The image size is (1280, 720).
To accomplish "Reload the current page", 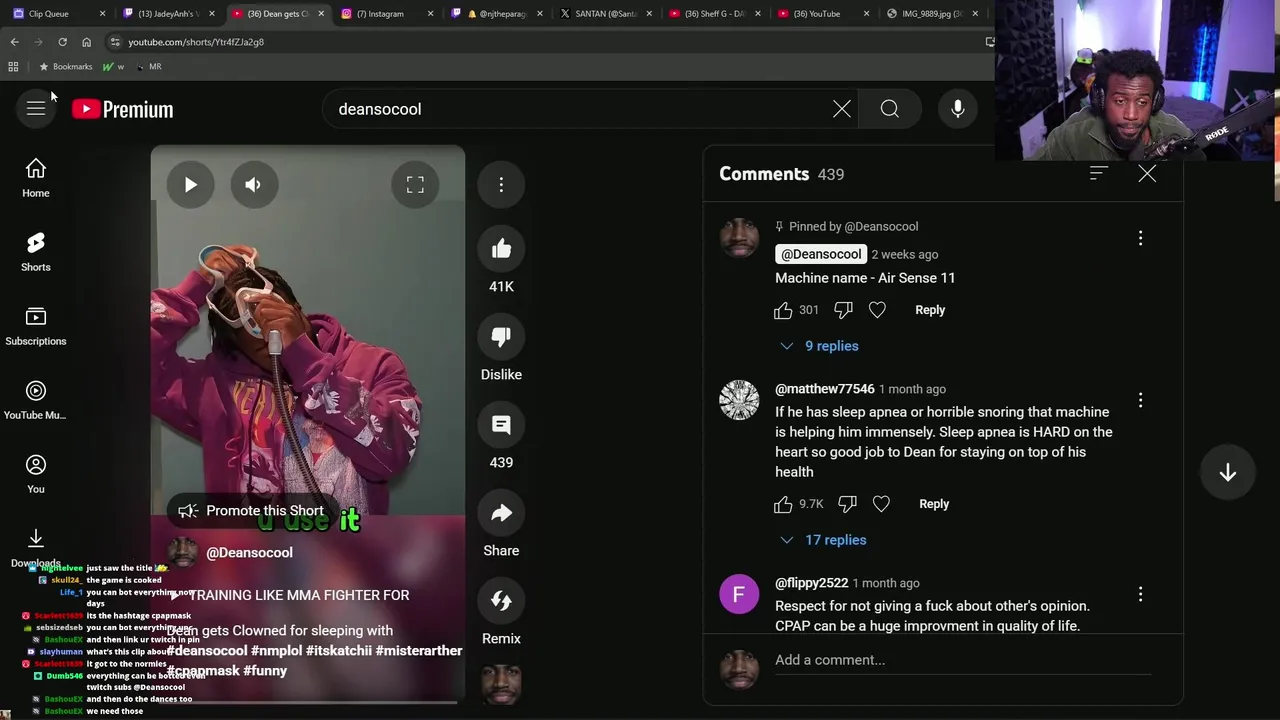I will point(62,42).
